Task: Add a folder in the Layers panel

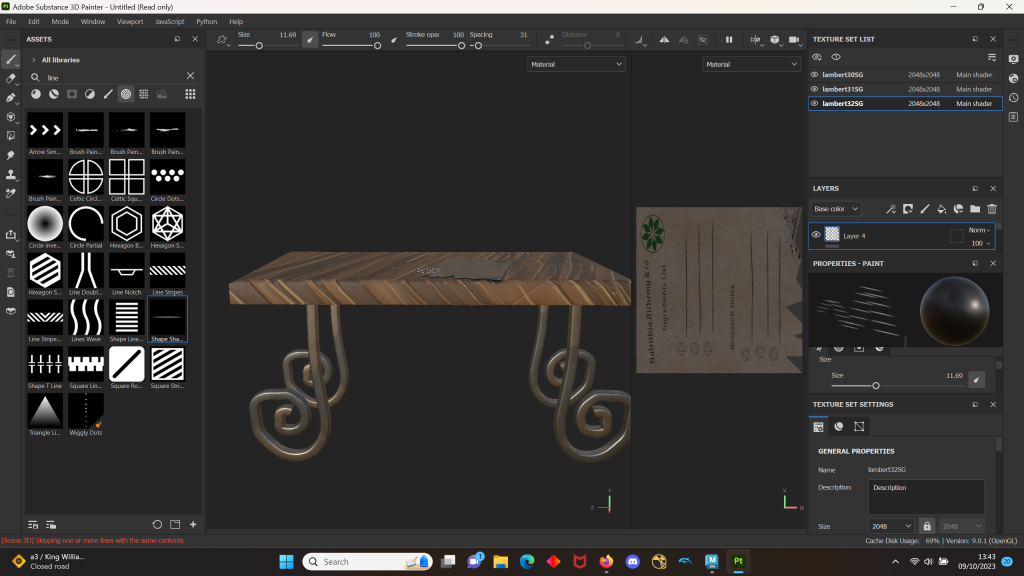Action: [975, 209]
